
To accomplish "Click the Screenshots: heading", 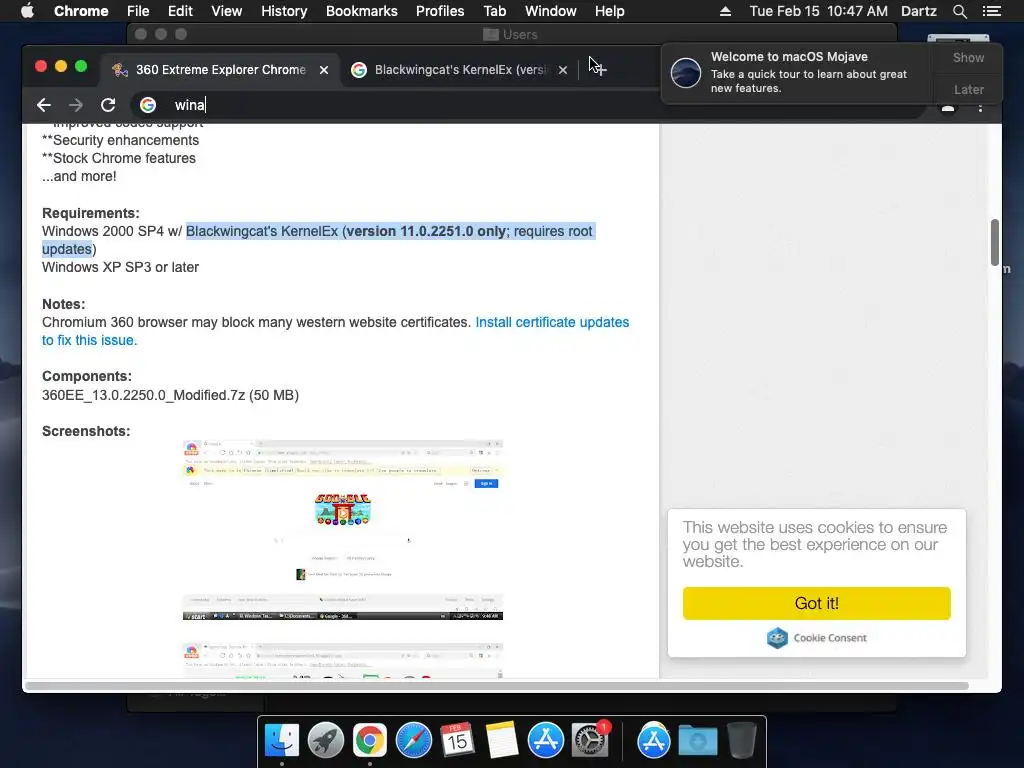I will (x=86, y=431).
